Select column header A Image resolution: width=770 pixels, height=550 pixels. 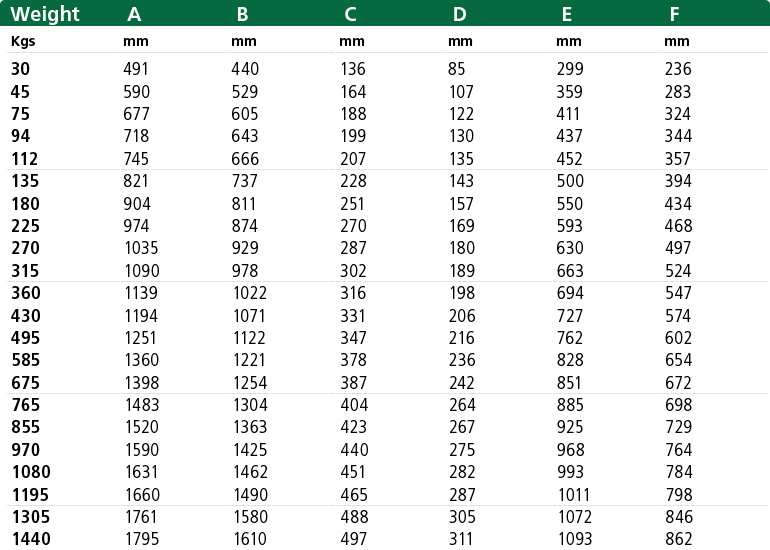click(134, 14)
